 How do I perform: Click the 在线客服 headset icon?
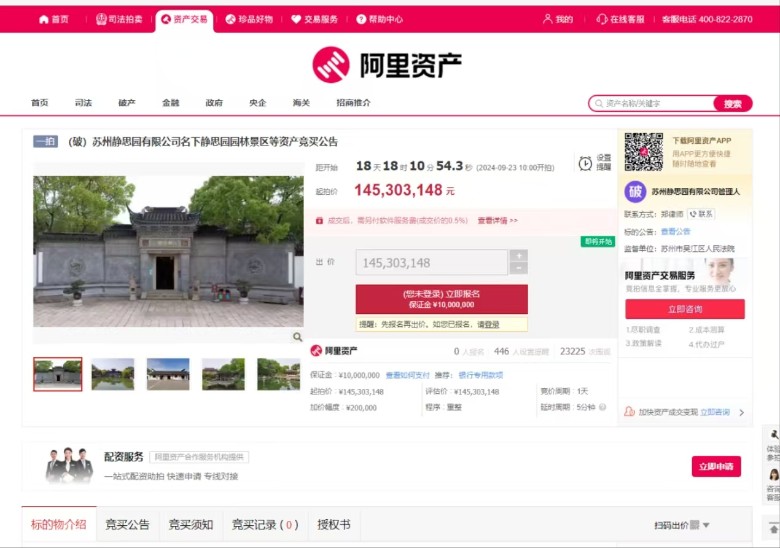(x=602, y=19)
